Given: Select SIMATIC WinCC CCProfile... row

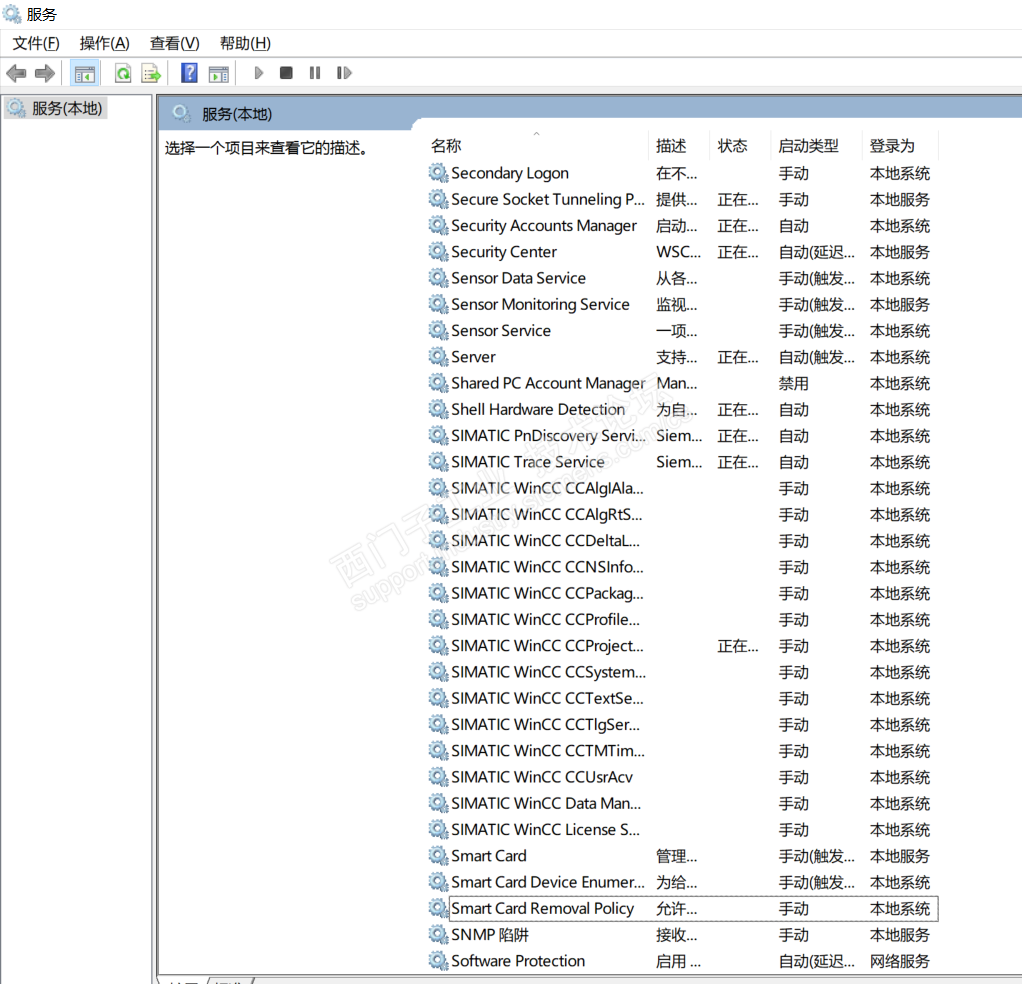Looking at the screenshot, I should (682, 619).
